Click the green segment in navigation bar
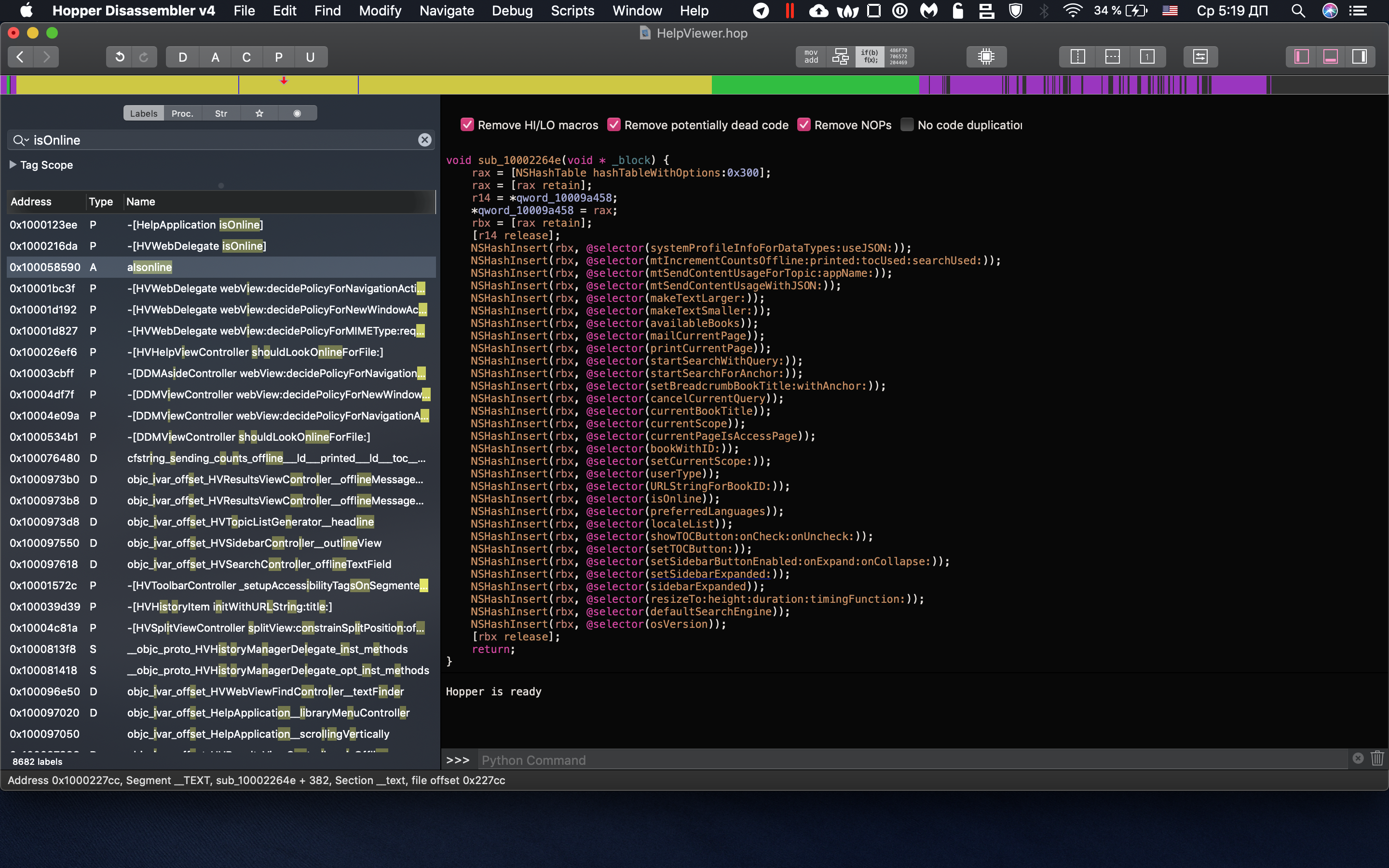The image size is (1389, 868). (x=815, y=85)
